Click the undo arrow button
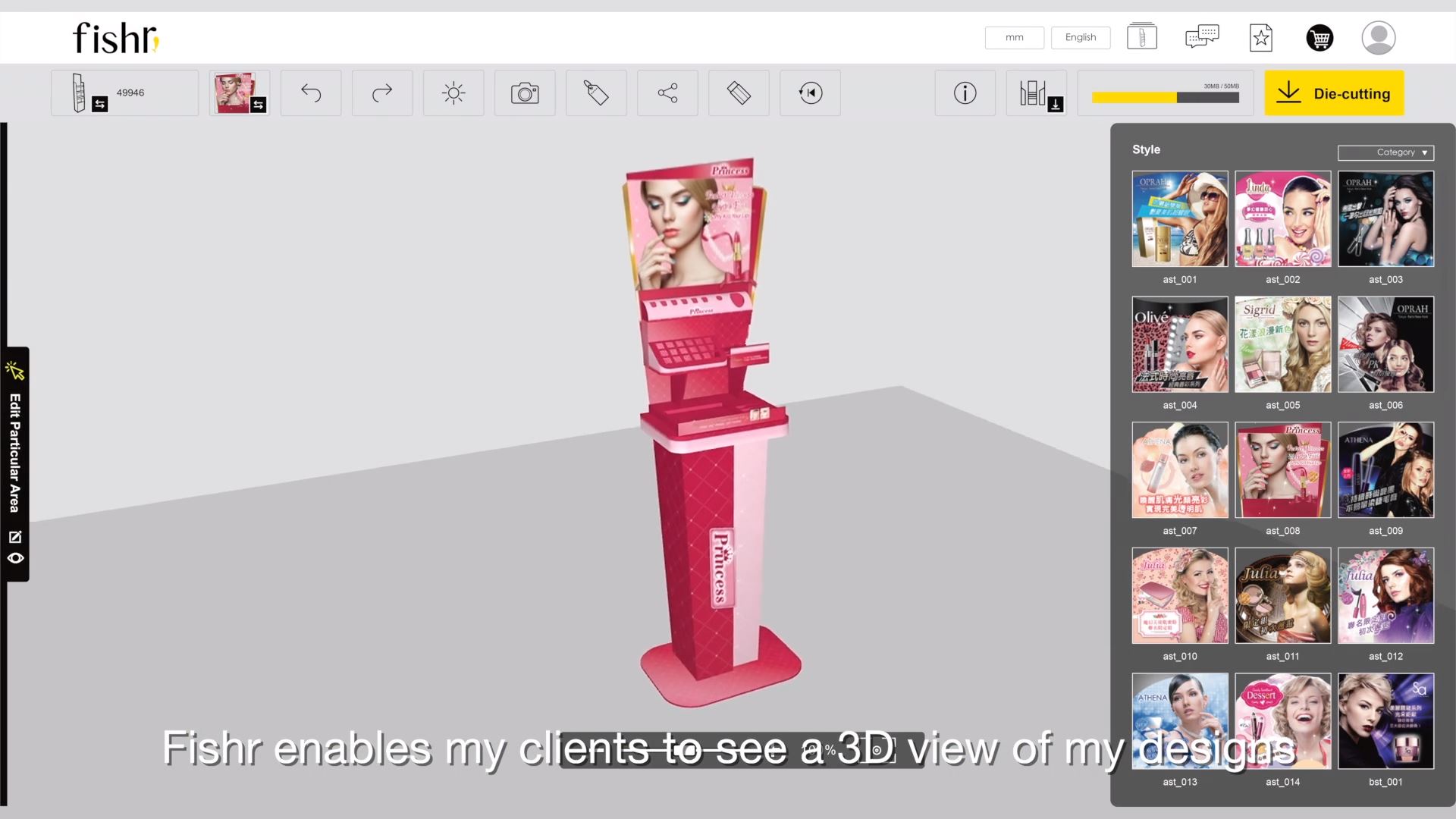This screenshot has width=1456, height=819. 311,93
